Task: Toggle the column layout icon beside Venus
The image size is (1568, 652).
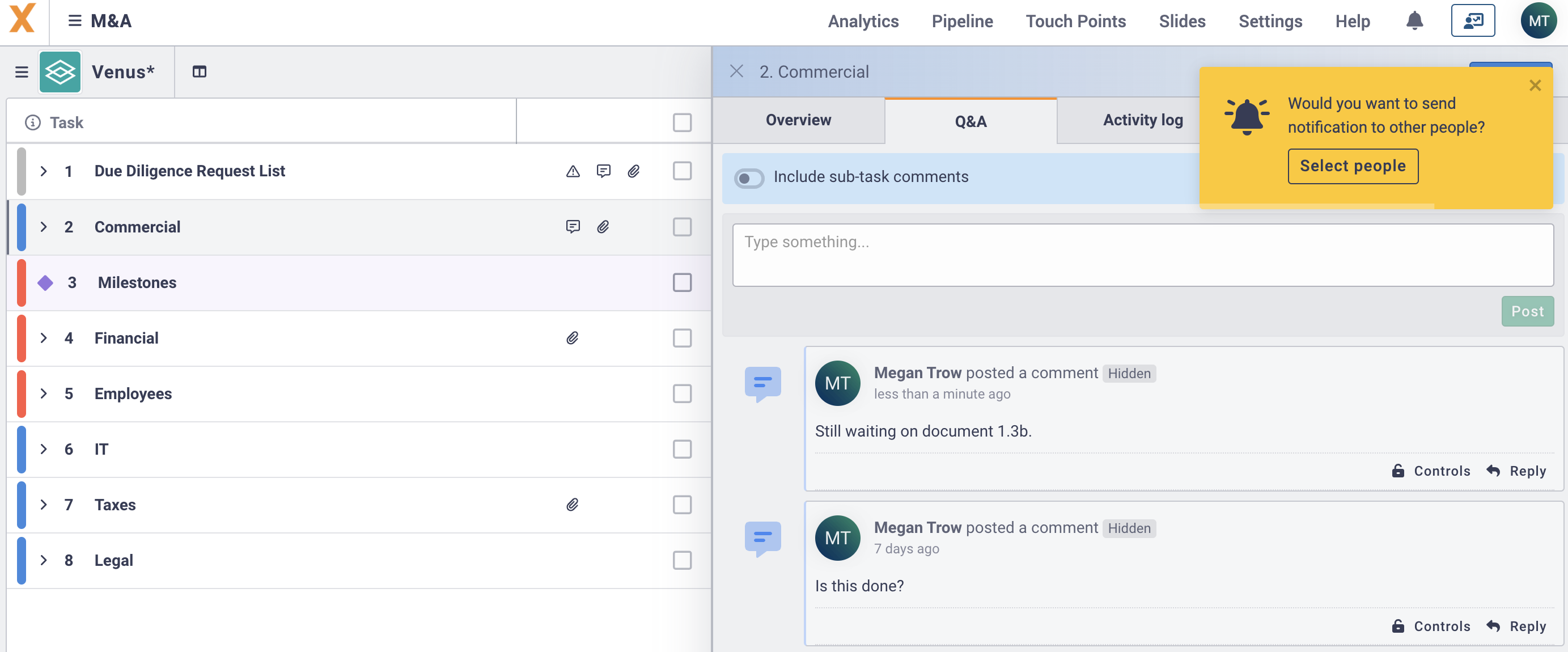Action: (x=199, y=73)
